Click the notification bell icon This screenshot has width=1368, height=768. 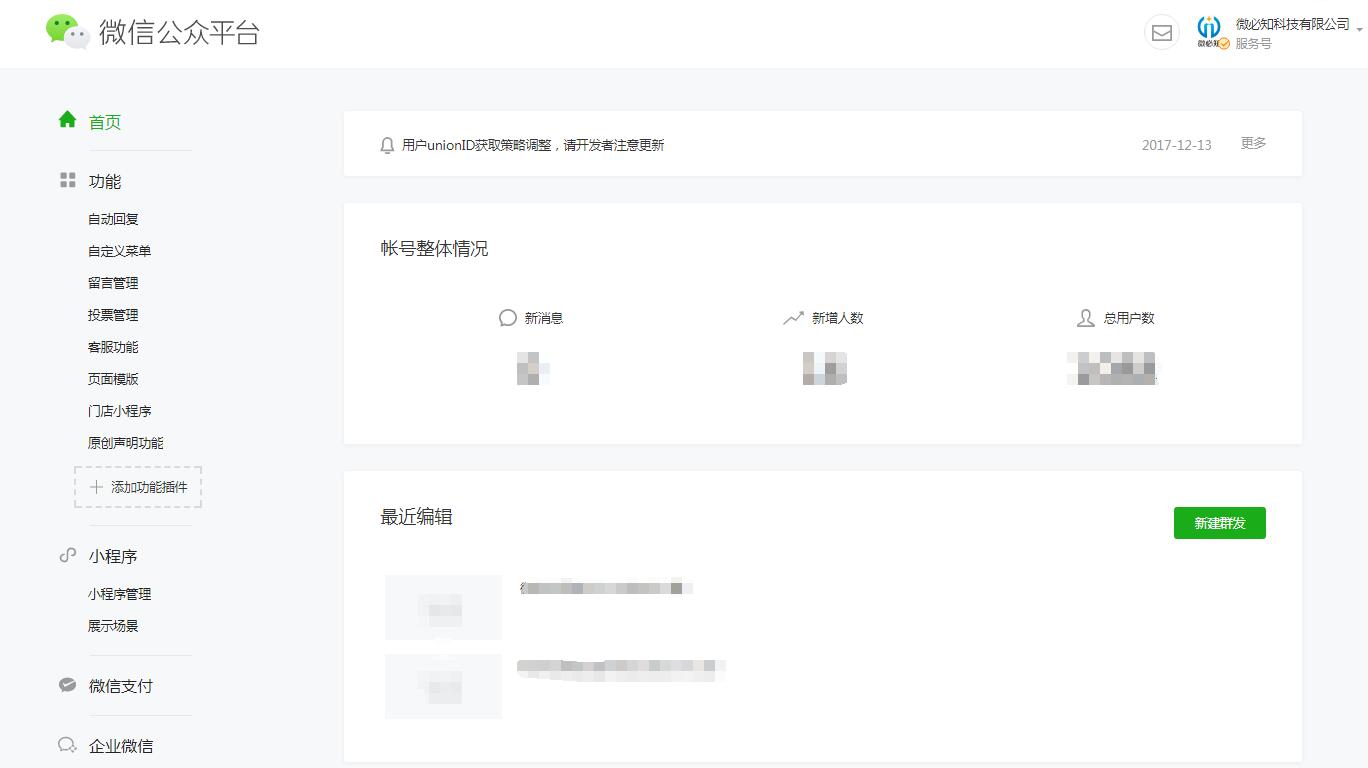coord(387,145)
